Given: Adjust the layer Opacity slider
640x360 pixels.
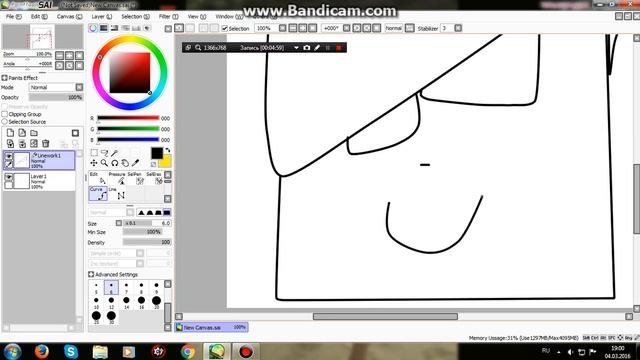Looking at the screenshot, I should coord(56,97).
